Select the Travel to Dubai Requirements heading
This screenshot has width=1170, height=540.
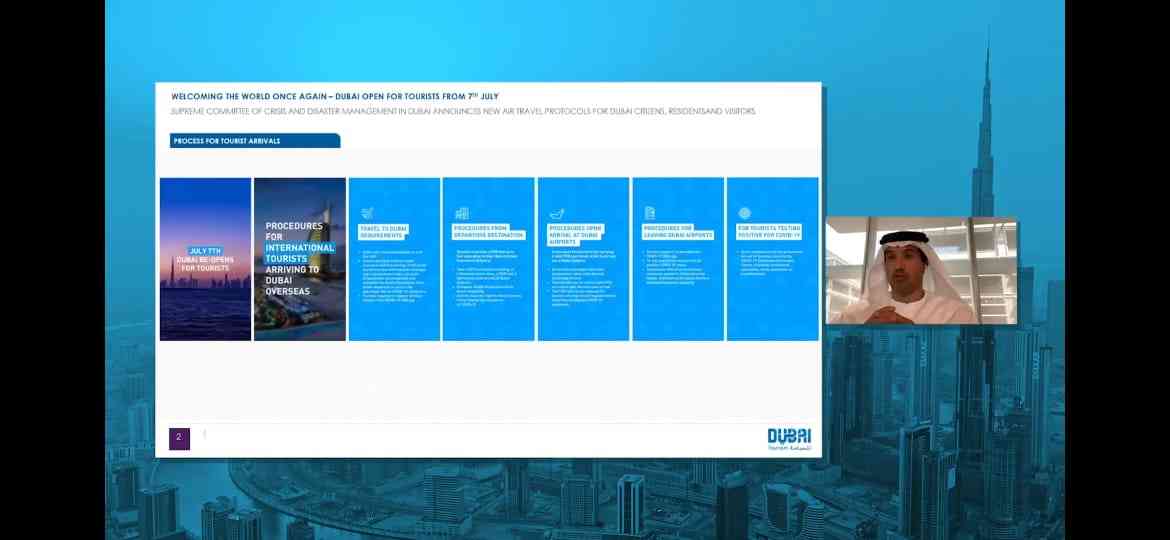(x=384, y=232)
